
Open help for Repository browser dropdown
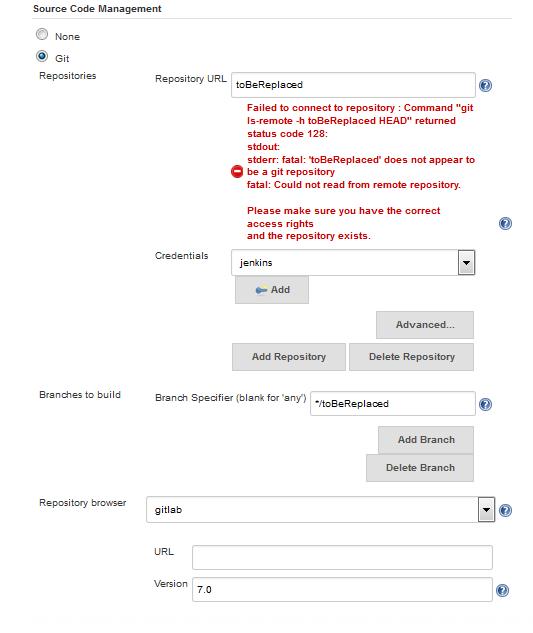pos(505,510)
